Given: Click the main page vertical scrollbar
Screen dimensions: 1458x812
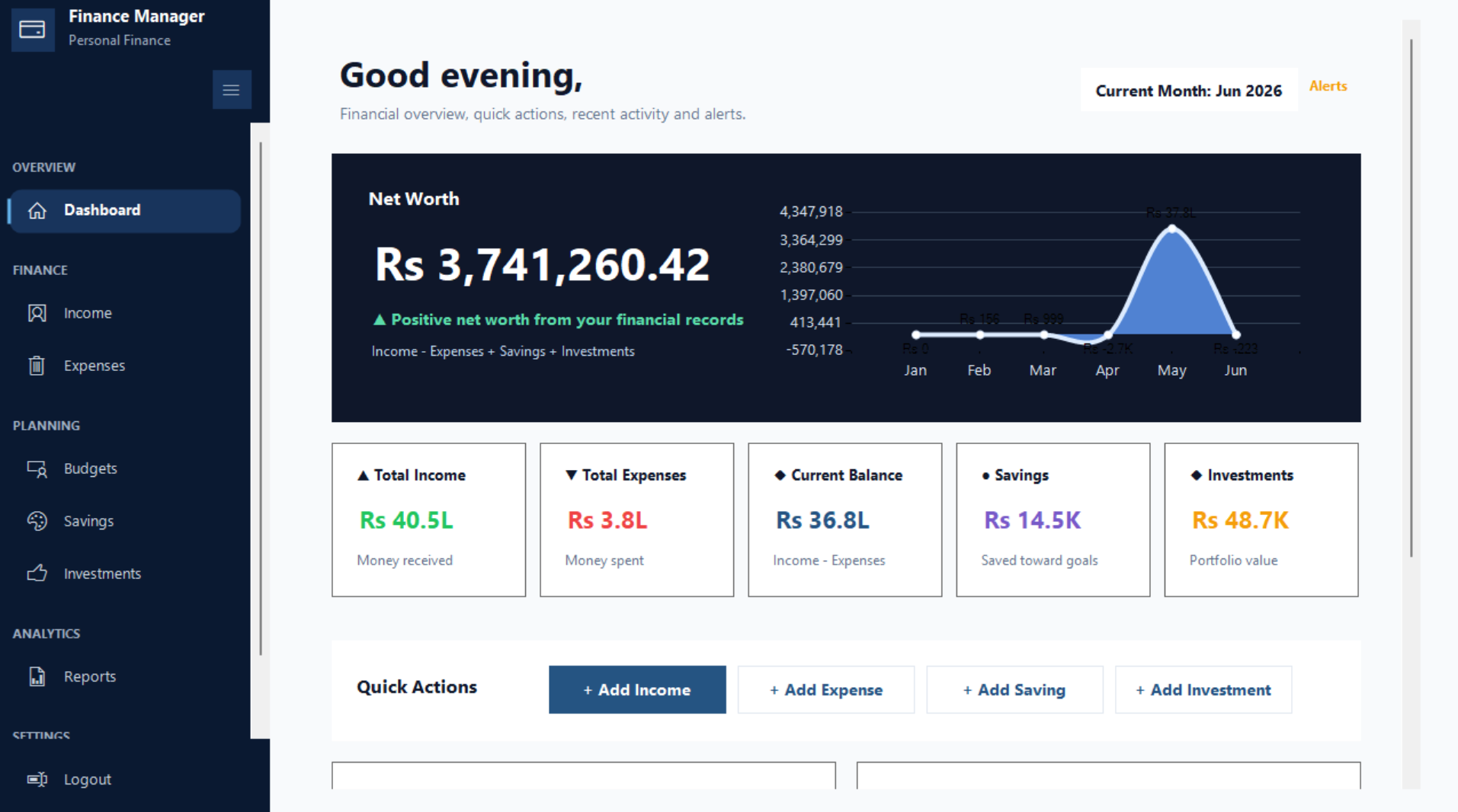Looking at the screenshot, I should tap(1412, 297).
